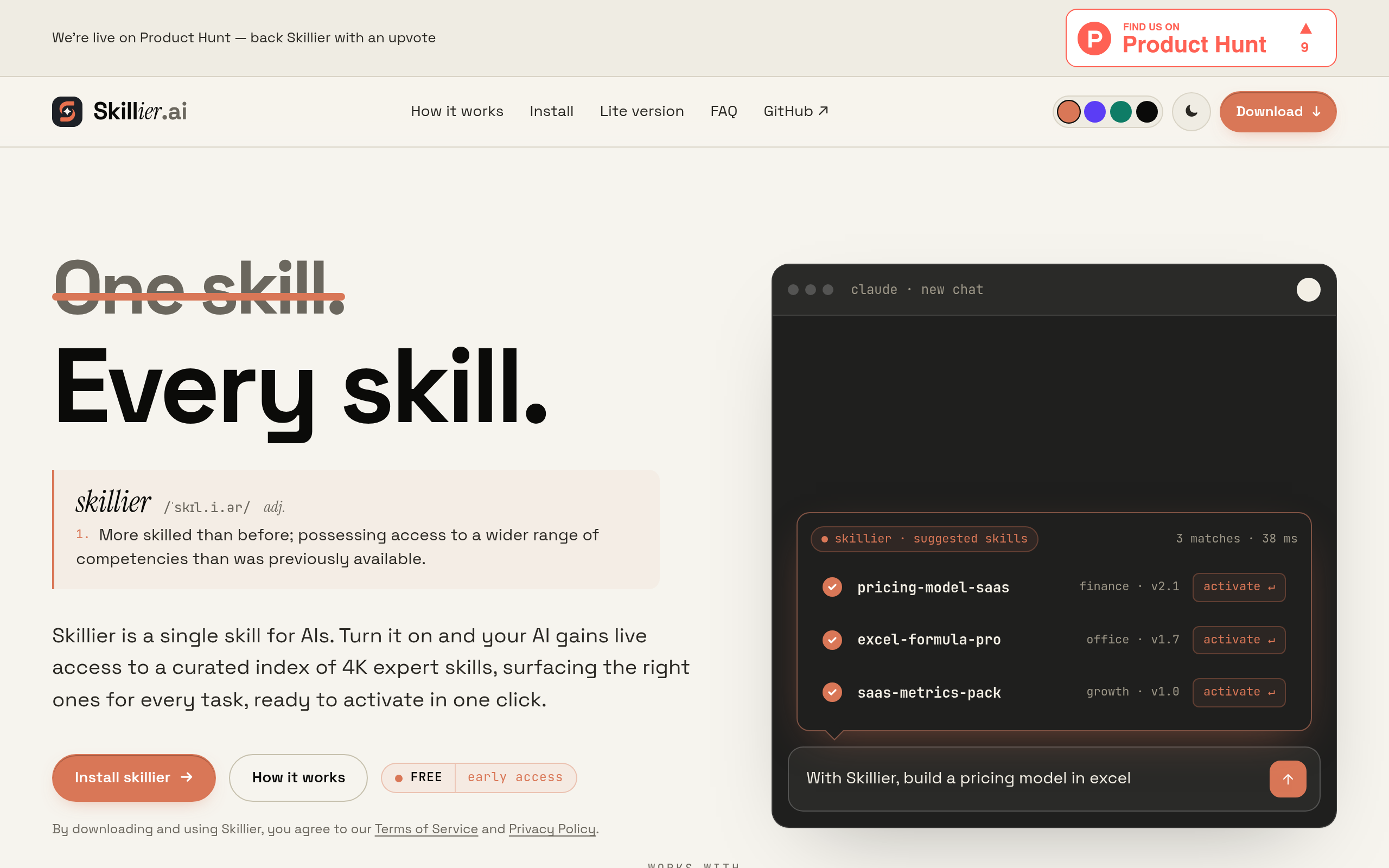1389x868 pixels.
Task: Click the chat input with pricing model prompt
Action: tap(1054, 778)
